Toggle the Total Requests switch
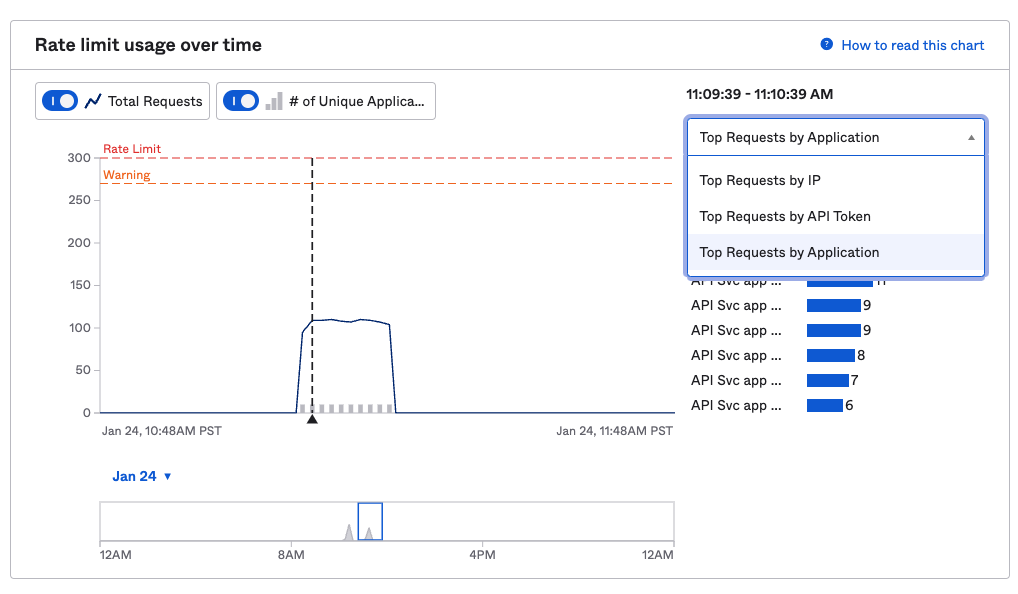This screenshot has width=1018, height=594. [x=60, y=101]
